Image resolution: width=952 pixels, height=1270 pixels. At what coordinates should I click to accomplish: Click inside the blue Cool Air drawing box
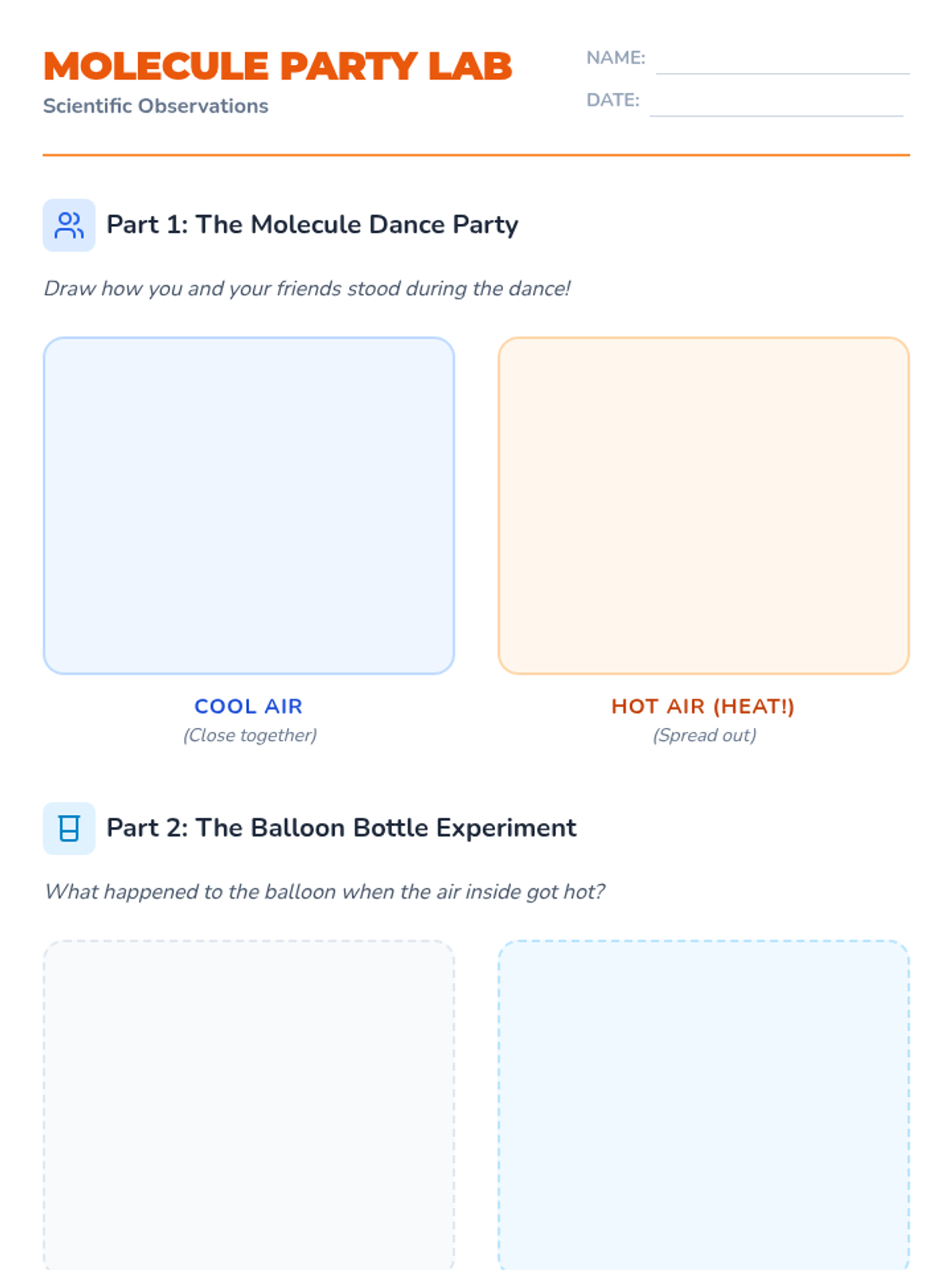pos(249,506)
